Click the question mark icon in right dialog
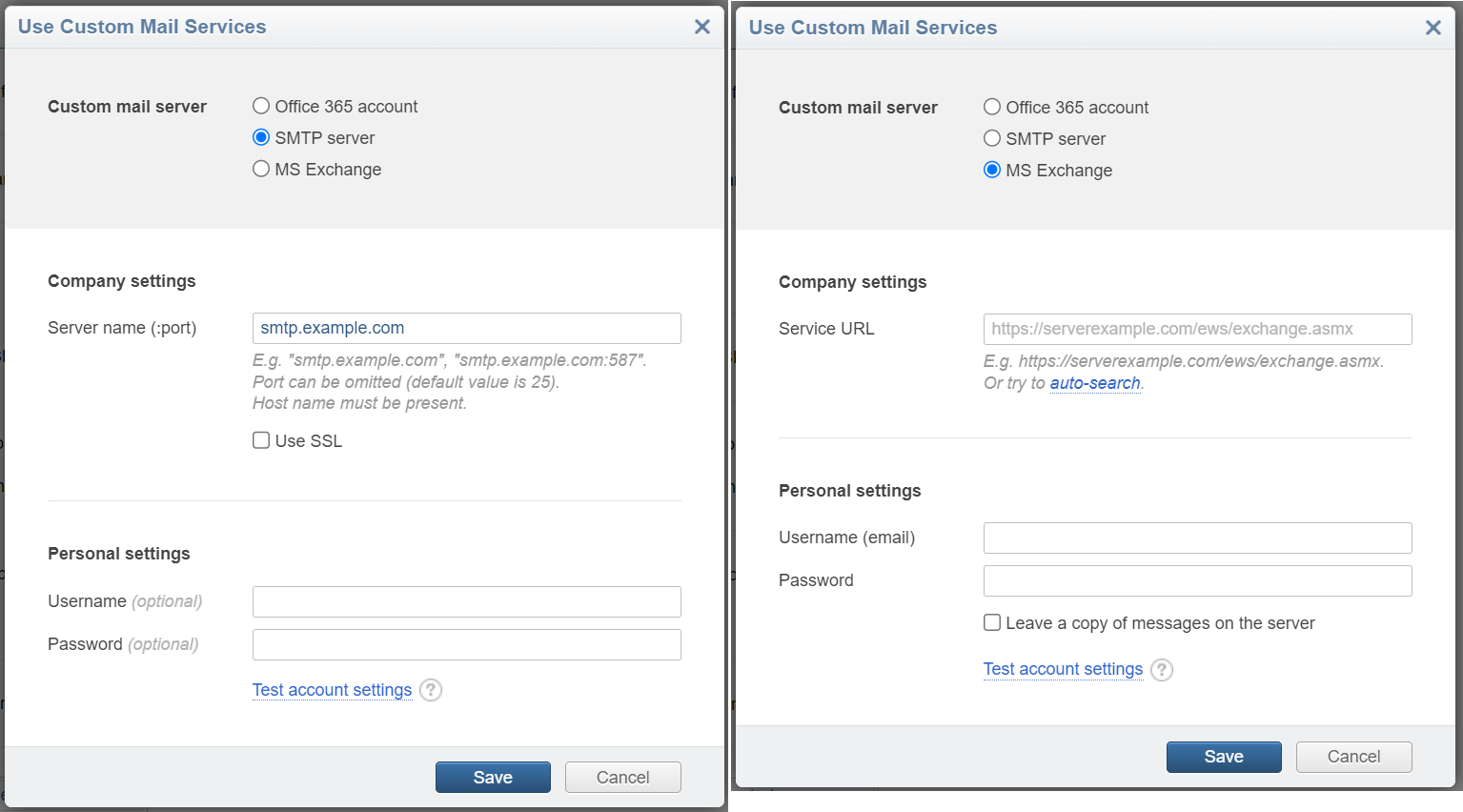The image size is (1463, 812). (x=1161, y=670)
